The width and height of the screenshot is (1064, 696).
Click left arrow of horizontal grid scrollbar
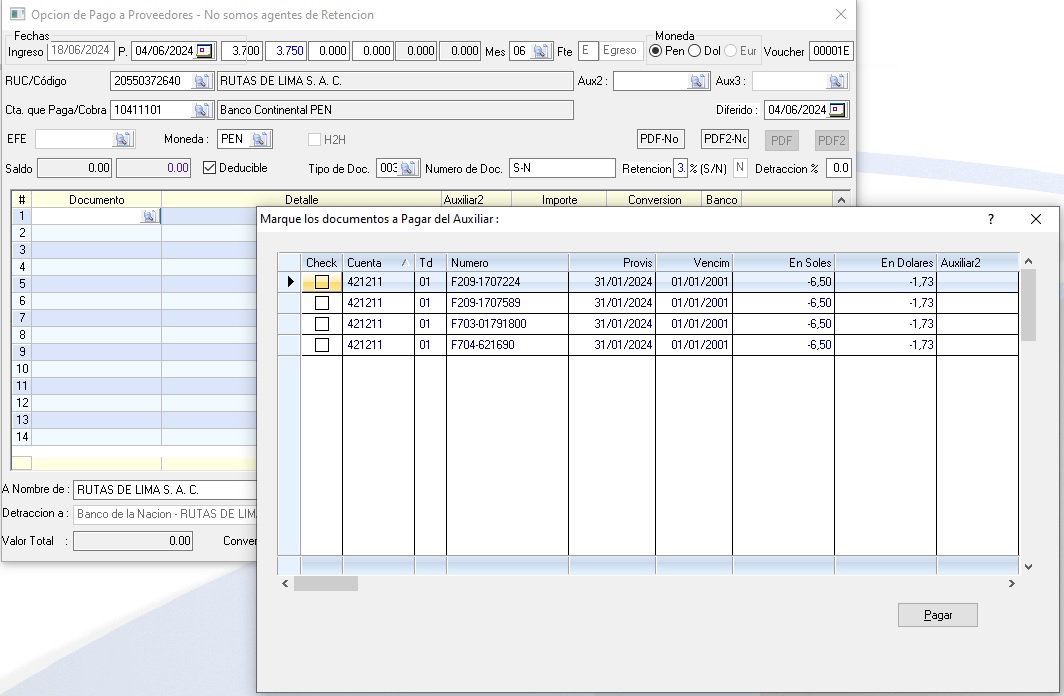[x=285, y=583]
